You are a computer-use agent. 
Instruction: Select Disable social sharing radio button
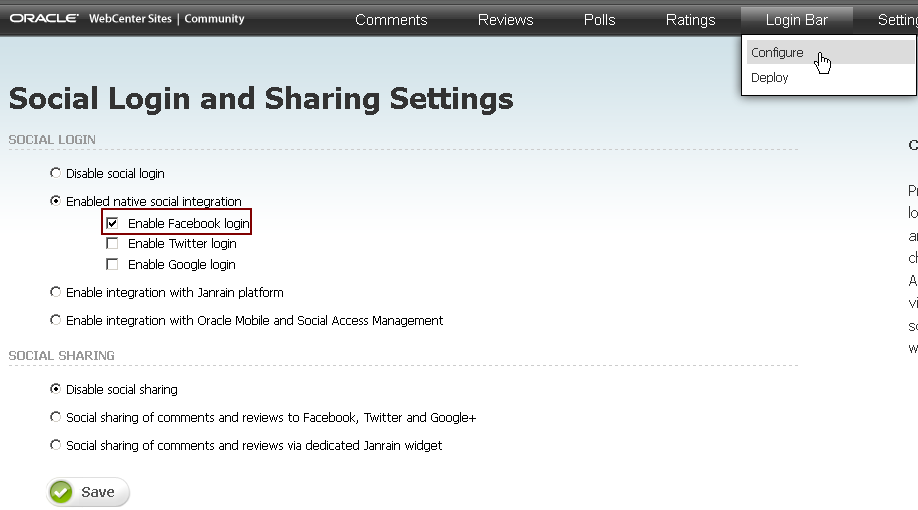point(55,389)
